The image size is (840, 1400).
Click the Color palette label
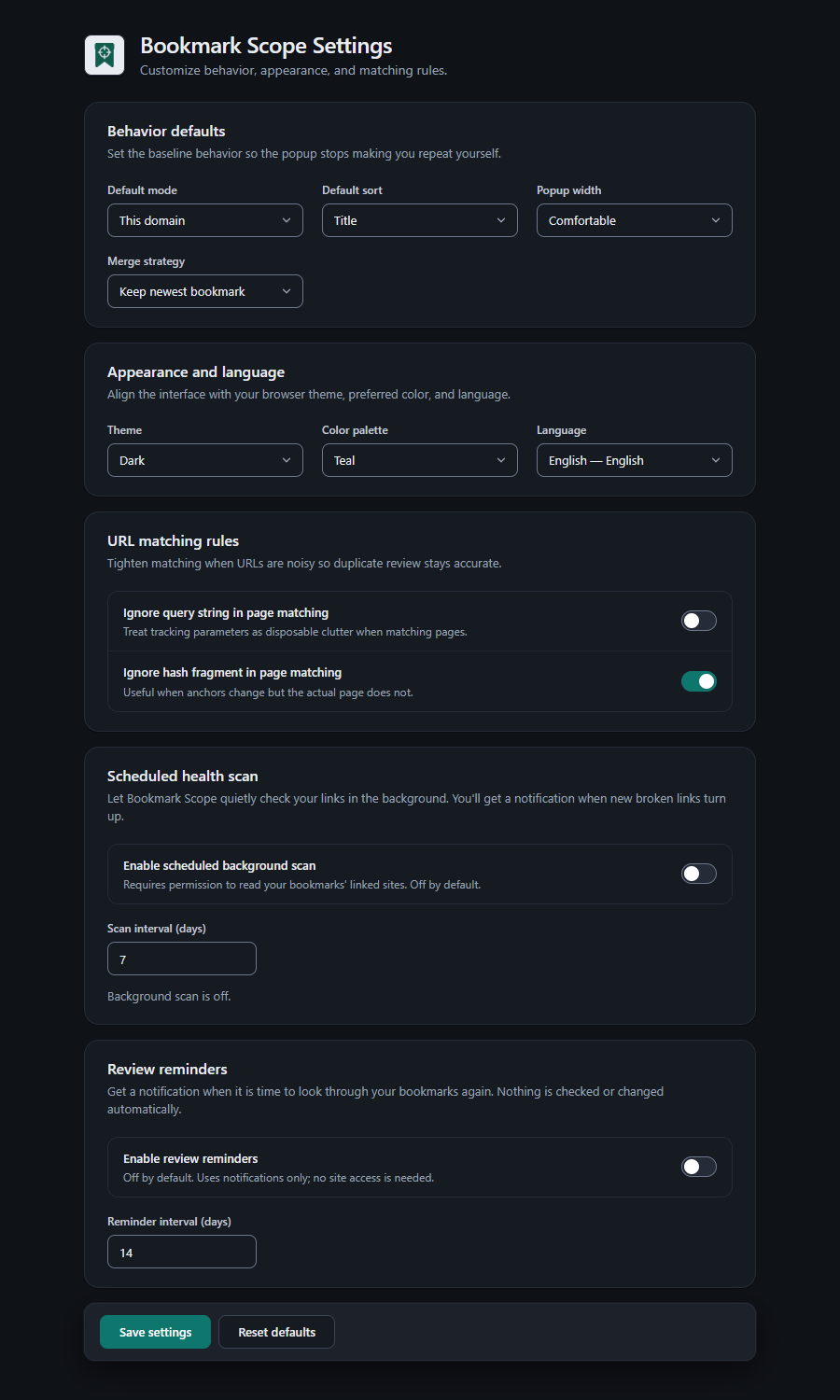(355, 430)
